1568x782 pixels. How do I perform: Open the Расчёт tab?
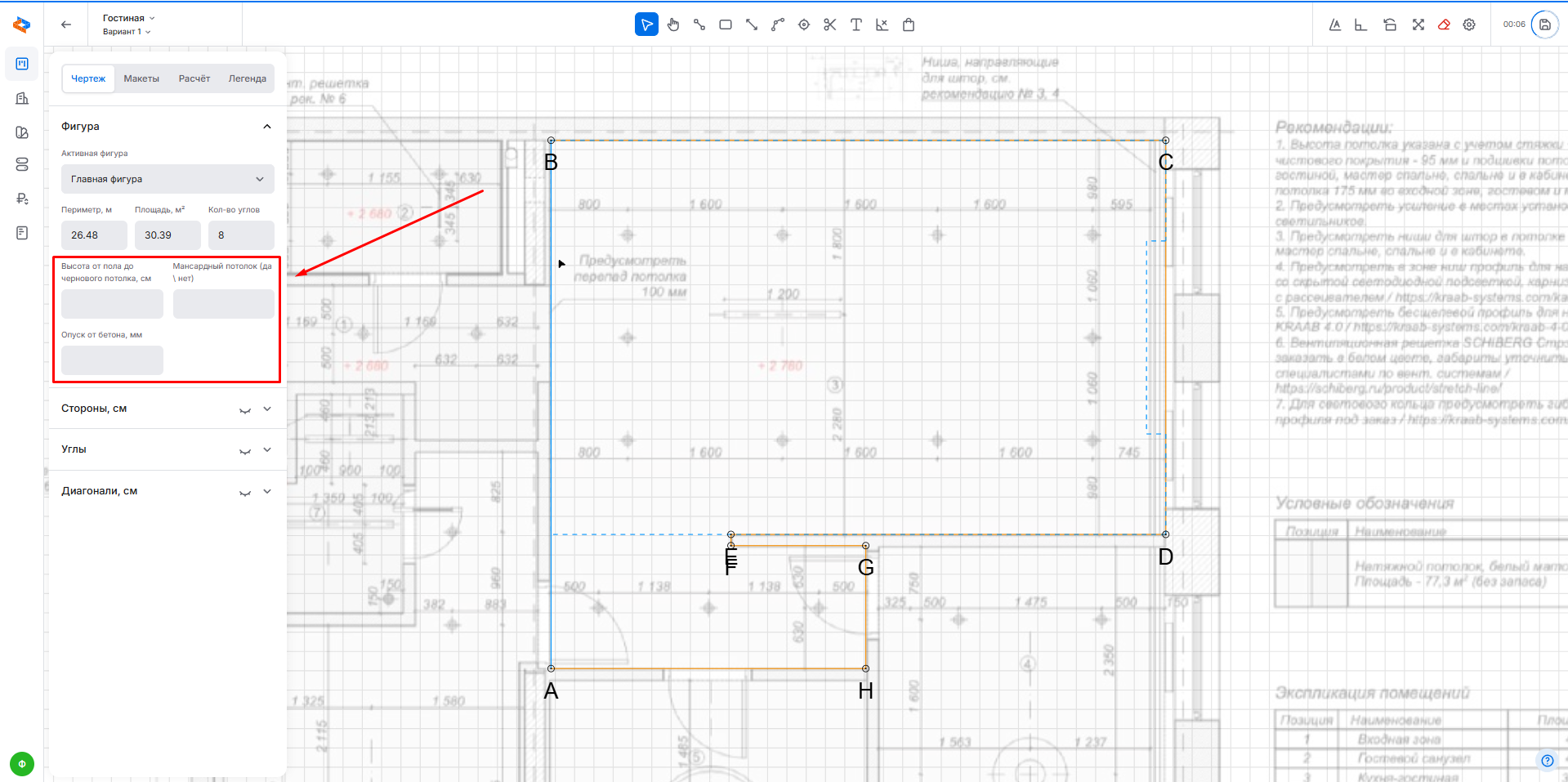tap(194, 78)
